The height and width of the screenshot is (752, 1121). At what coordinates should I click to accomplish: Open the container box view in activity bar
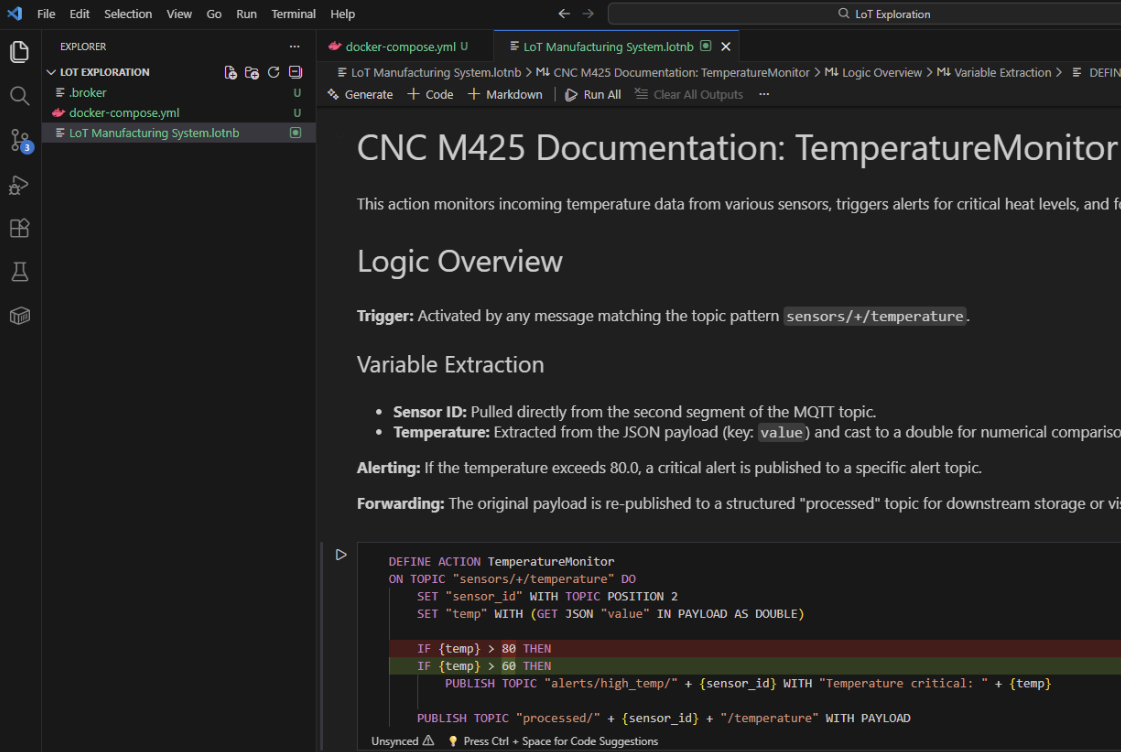(x=20, y=315)
